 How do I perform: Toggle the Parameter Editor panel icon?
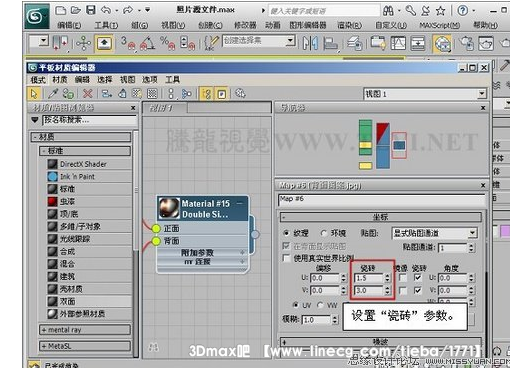[x=221, y=94]
